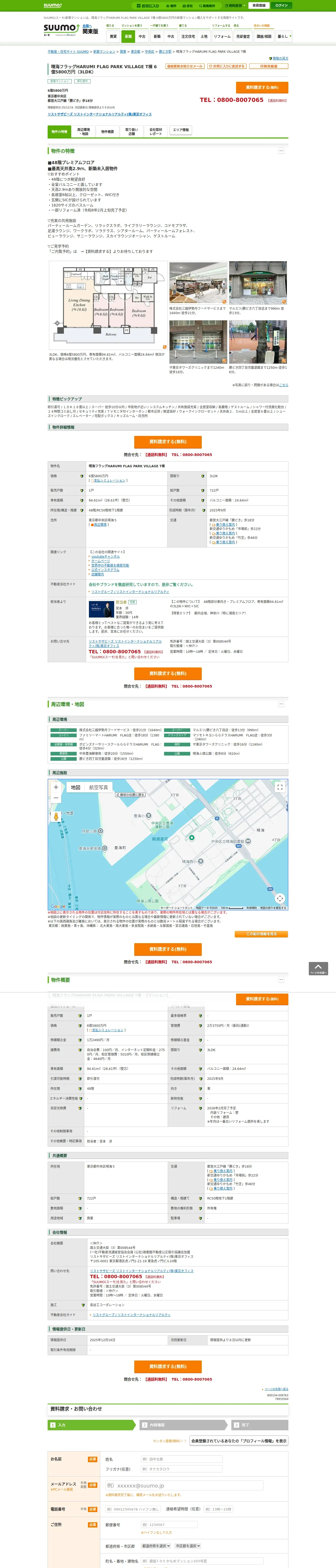Switch map to 航空写真 view
Image resolution: width=336 pixels, height=1568 pixels.
(98, 788)
